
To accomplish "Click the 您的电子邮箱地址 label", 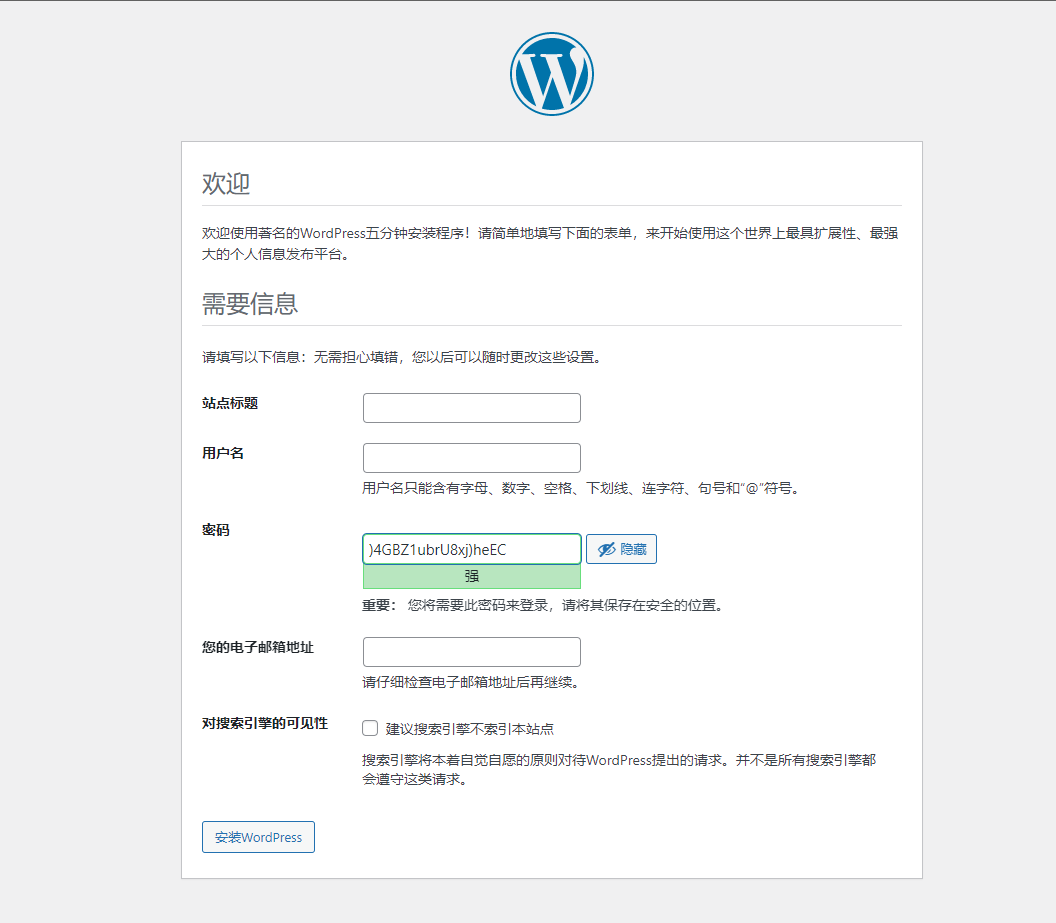I will 258,647.
